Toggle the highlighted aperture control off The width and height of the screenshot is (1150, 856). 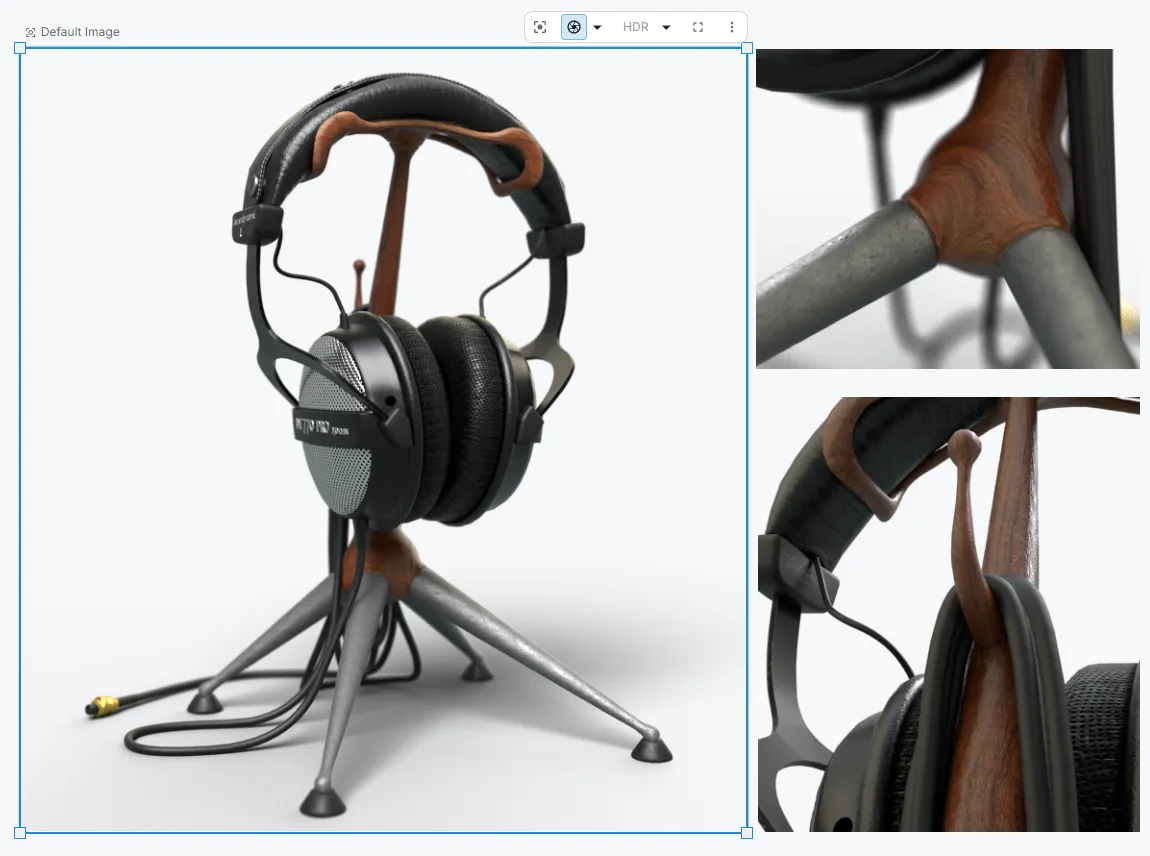(x=573, y=27)
